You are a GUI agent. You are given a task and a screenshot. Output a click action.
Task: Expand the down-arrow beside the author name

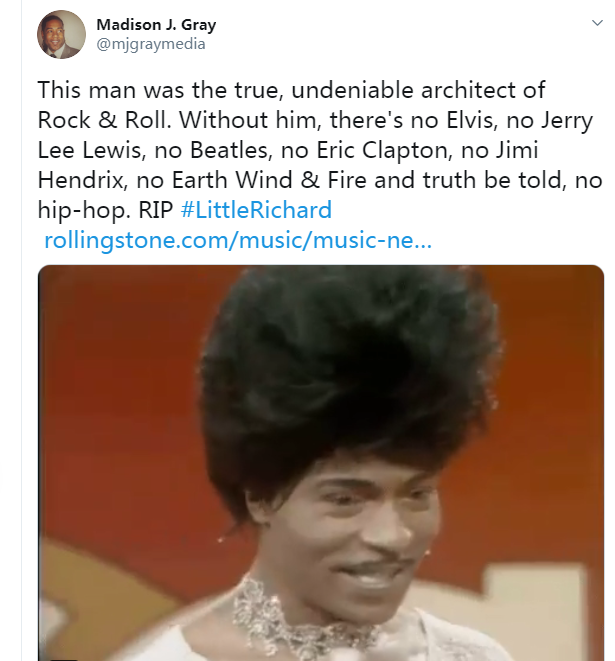[x=597, y=23]
